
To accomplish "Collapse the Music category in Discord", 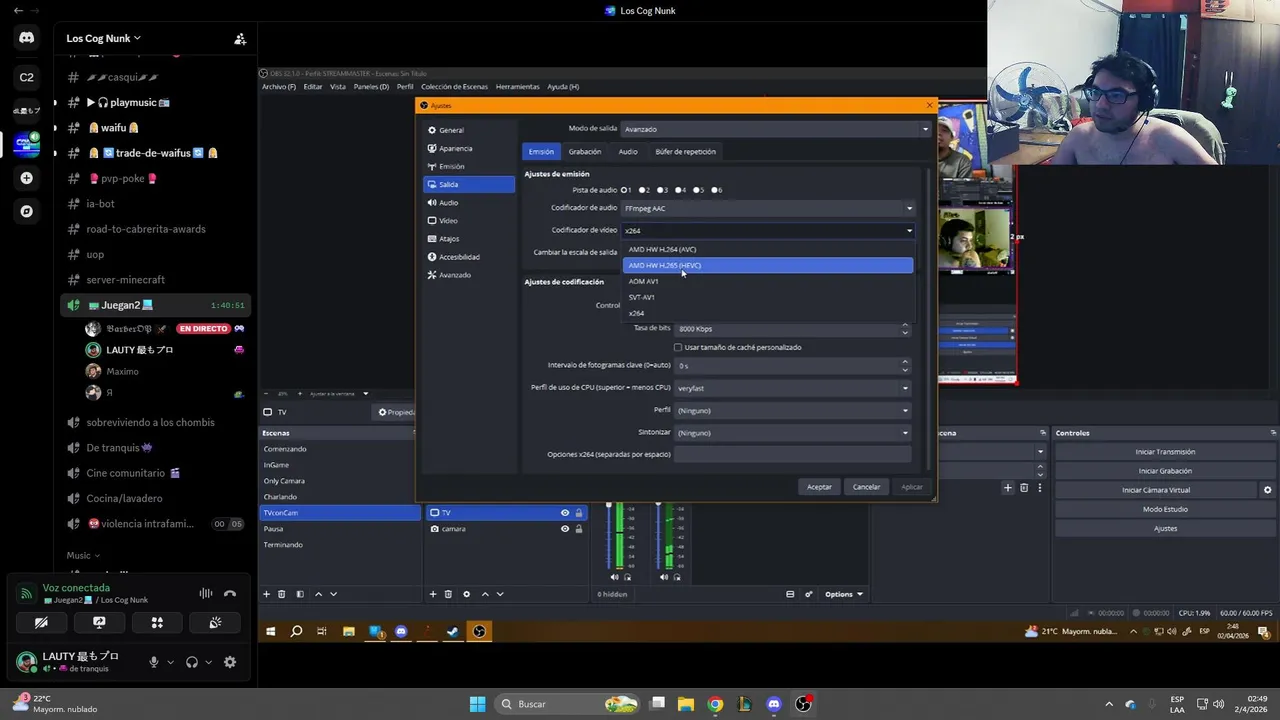I will tap(84, 555).
